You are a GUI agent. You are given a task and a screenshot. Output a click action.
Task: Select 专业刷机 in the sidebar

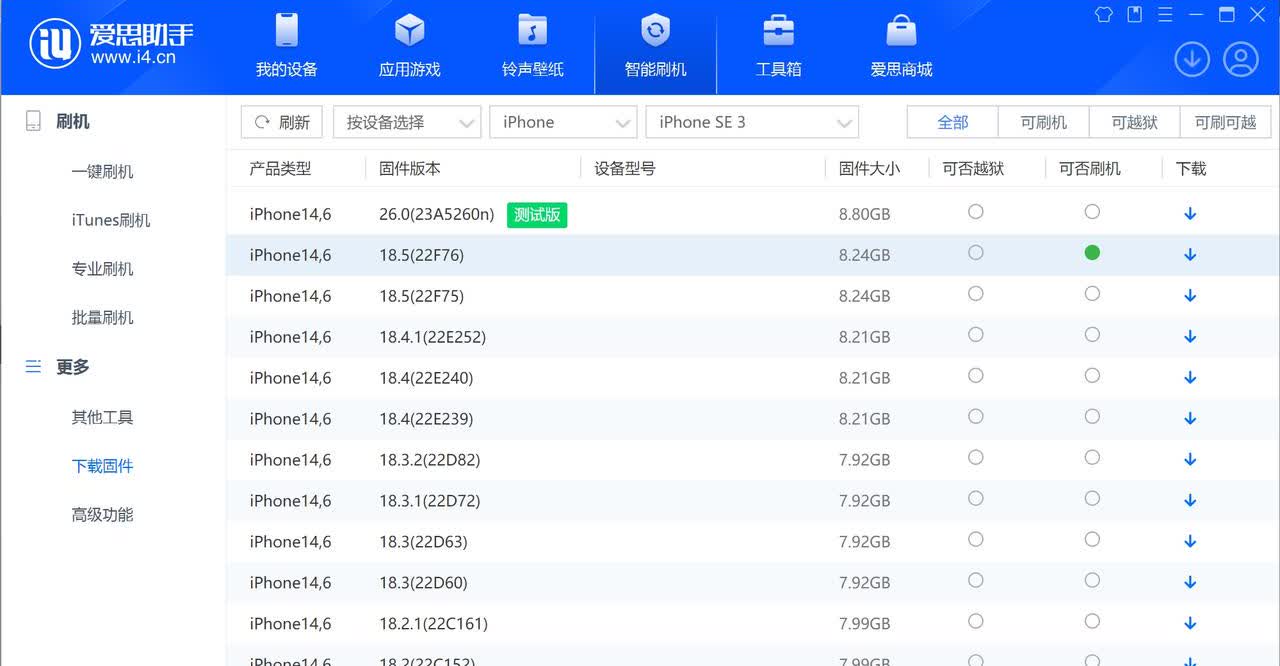click(102, 270)
